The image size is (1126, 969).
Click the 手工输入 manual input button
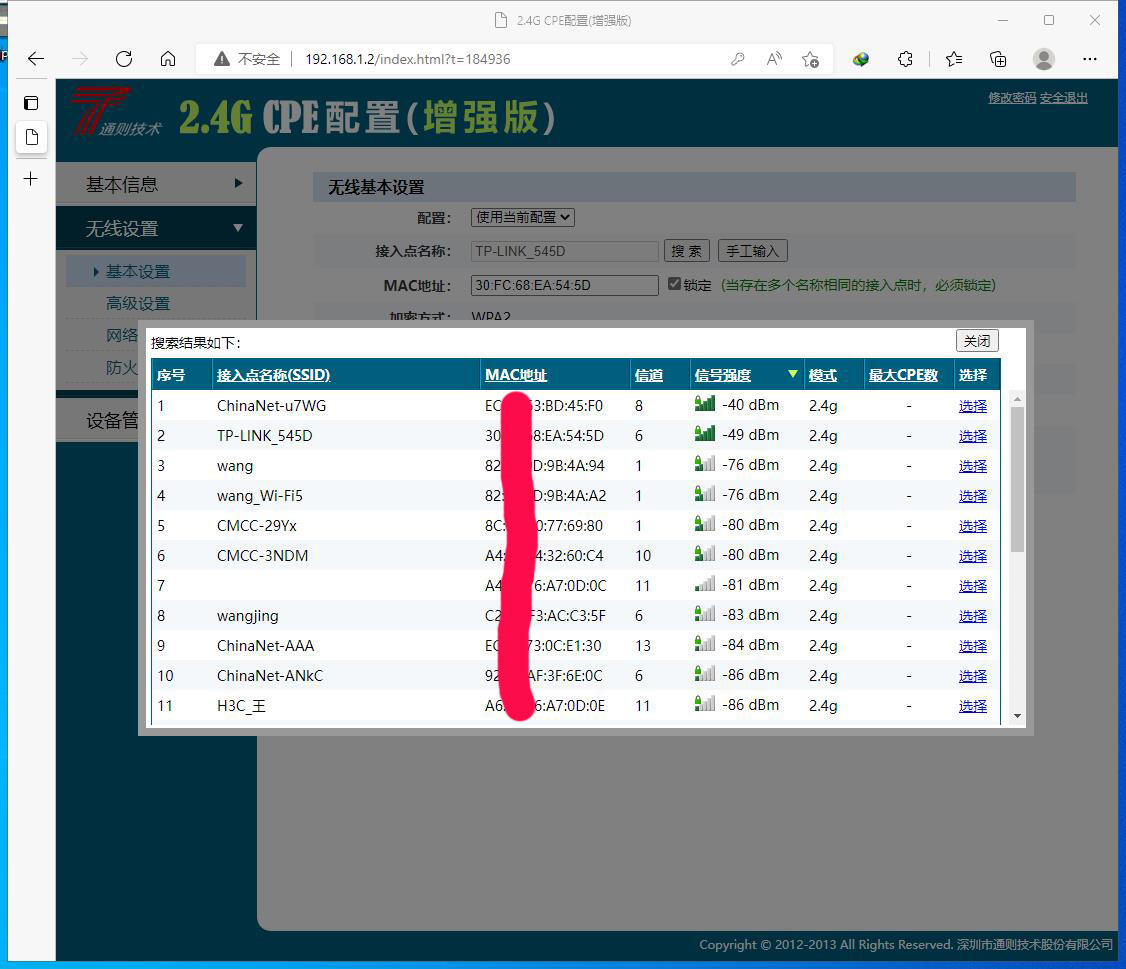click(753, 251)
